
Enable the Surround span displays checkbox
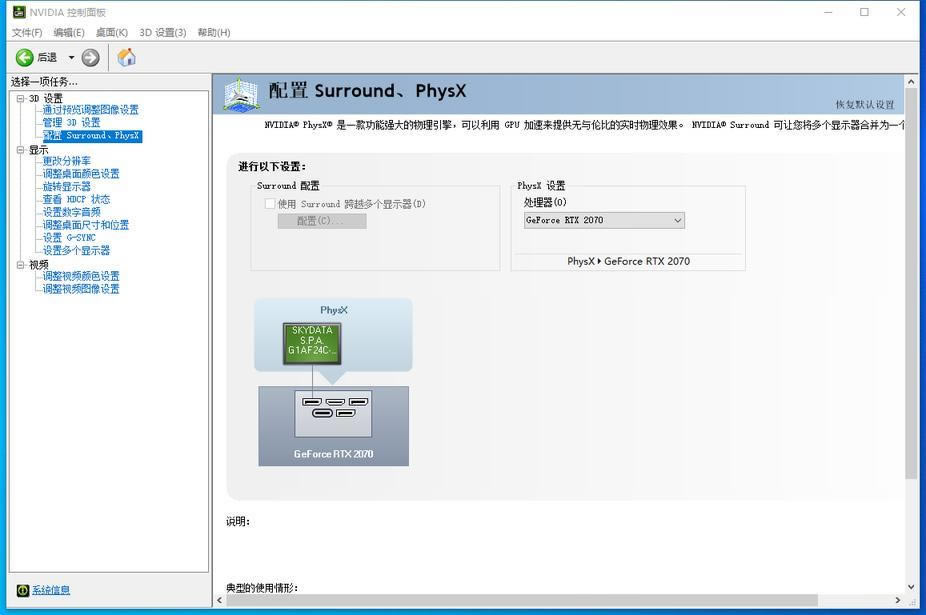[x=270, y=204]
